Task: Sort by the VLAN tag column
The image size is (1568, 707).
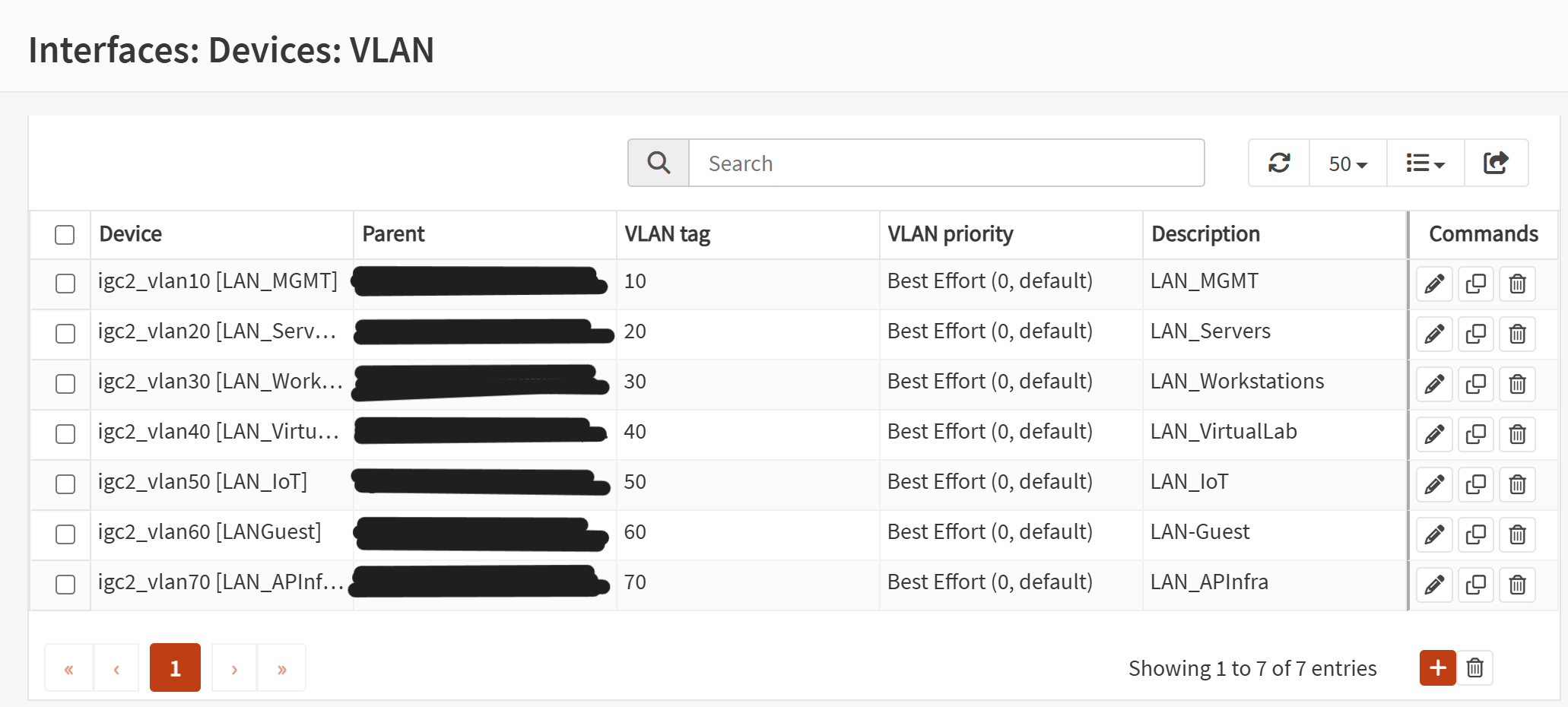Action: tap(668, 234)
